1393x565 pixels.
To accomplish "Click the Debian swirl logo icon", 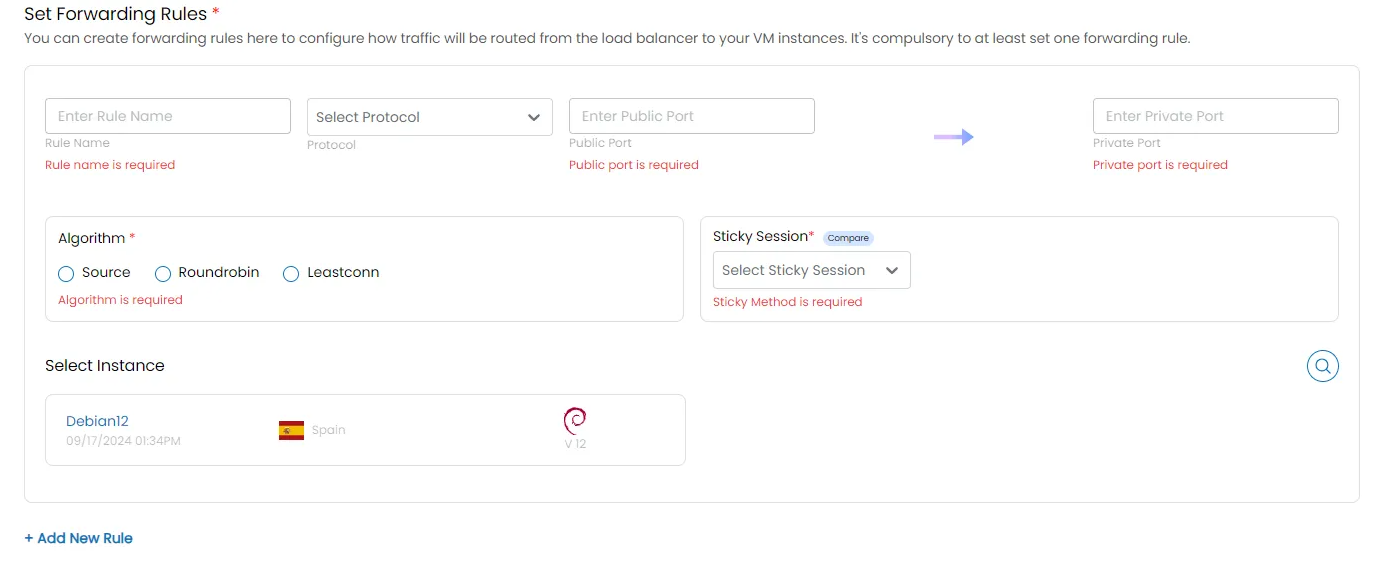I will [575, 420].
